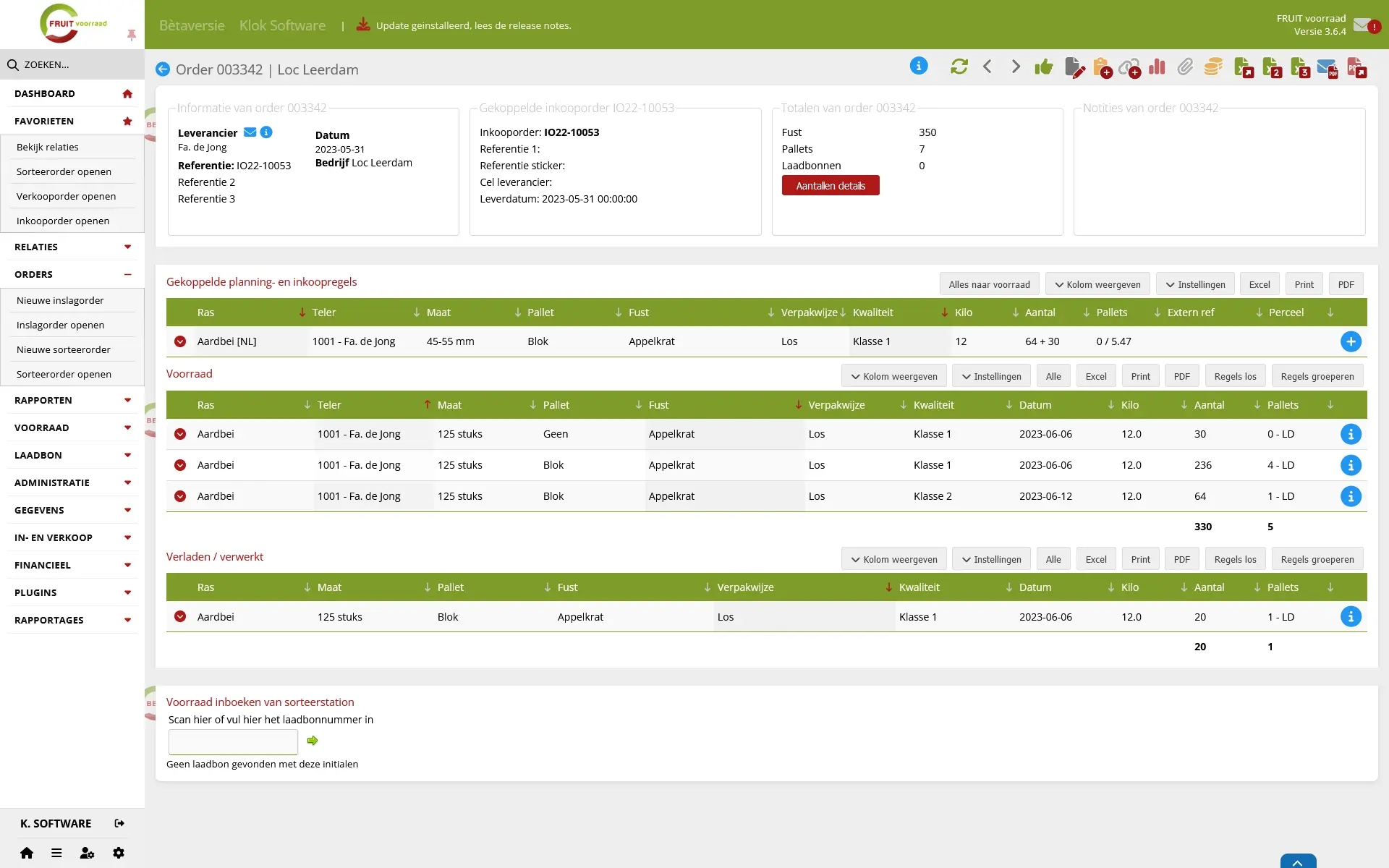
Task: Open Verkooporder openen favorite
Action: pos(66,196)
